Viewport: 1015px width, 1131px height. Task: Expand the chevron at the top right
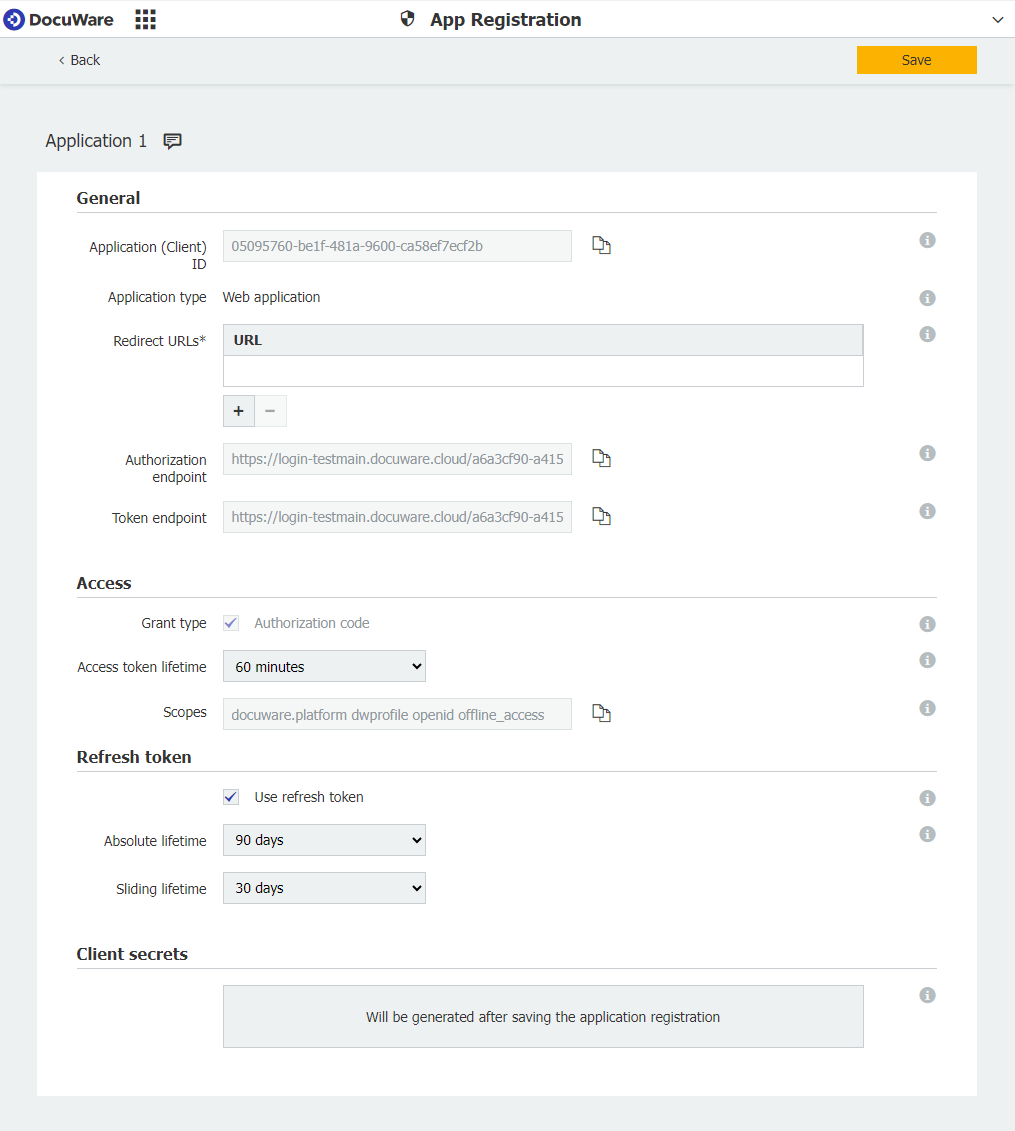[x=998, y=18]
